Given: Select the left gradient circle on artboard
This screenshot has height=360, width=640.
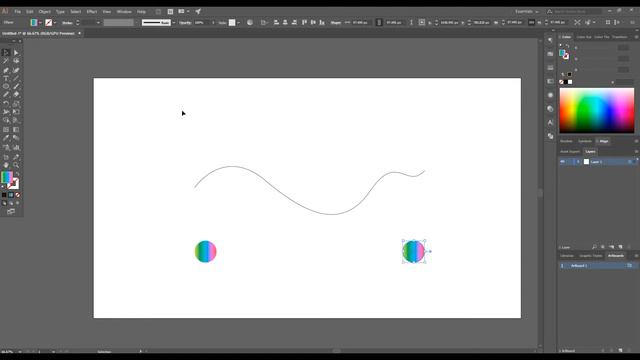Looking at the screenshot, I should pyautogui.click(x=206, y=251).
